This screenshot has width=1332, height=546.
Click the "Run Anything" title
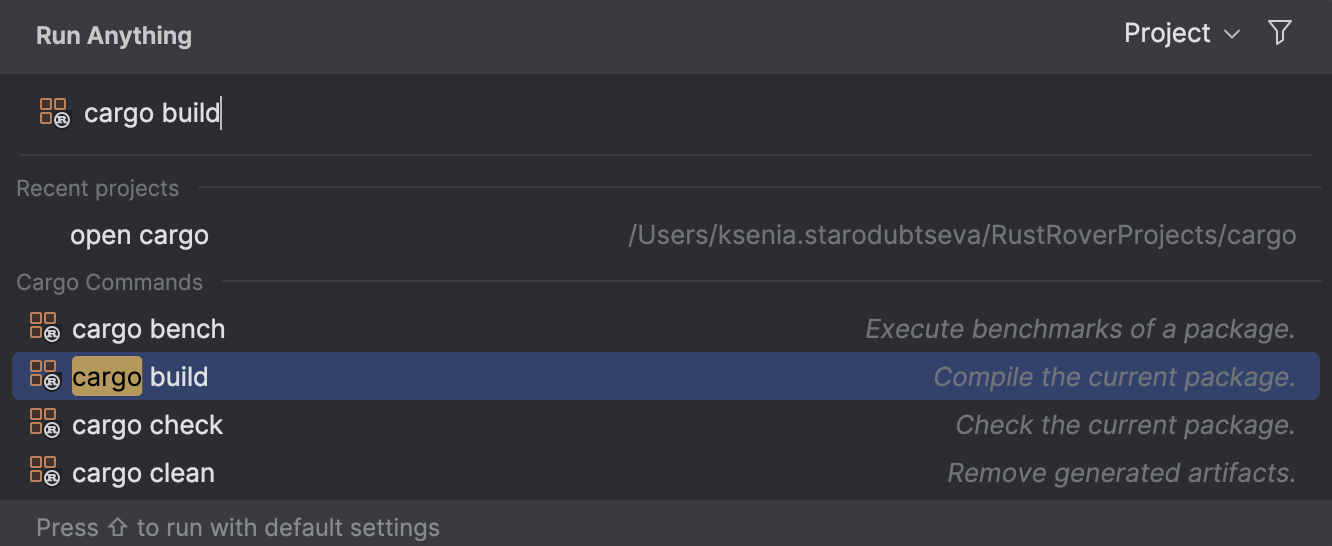113,36
